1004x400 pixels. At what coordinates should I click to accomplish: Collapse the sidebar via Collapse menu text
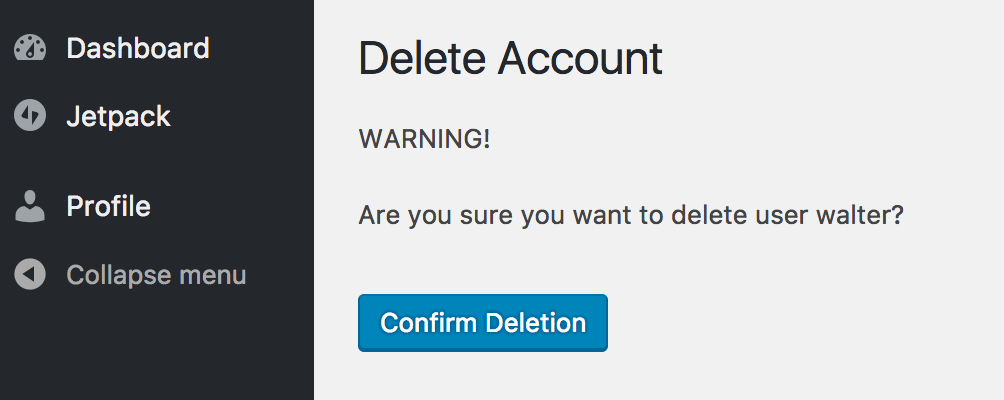pos(156,275)
